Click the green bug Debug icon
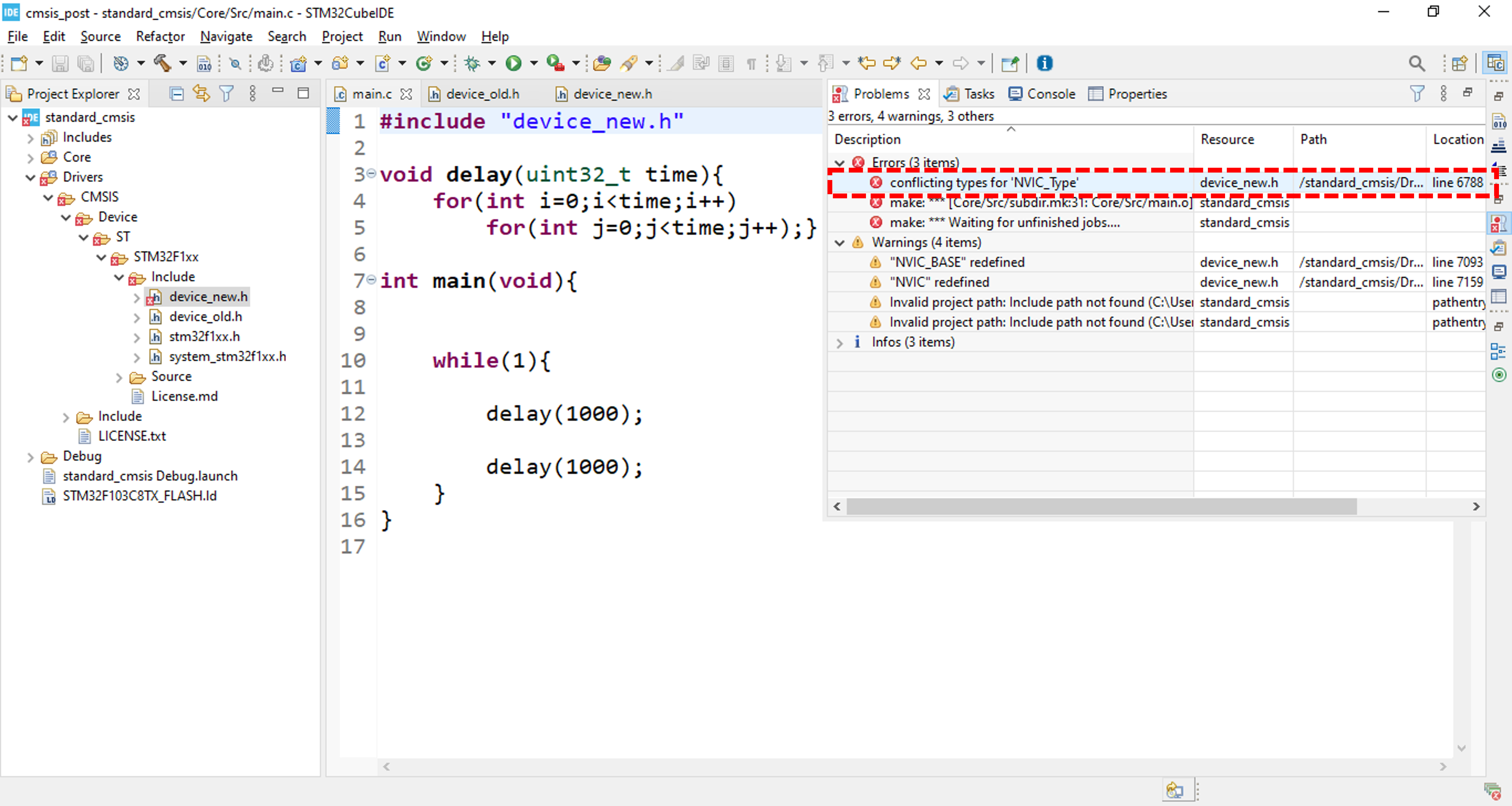 [x=472, y=63]
